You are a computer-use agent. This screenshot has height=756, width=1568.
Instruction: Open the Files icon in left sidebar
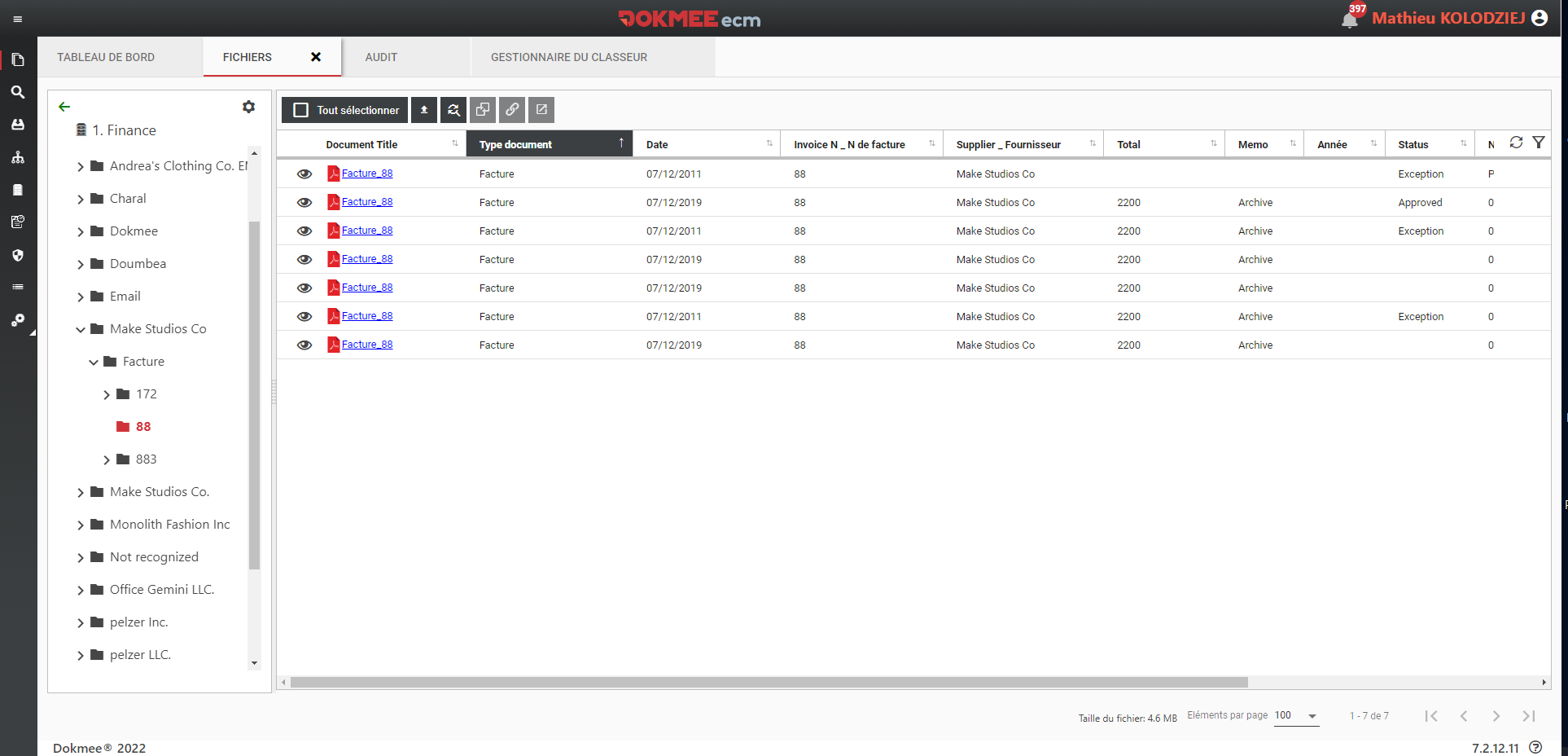pos(18,59)
